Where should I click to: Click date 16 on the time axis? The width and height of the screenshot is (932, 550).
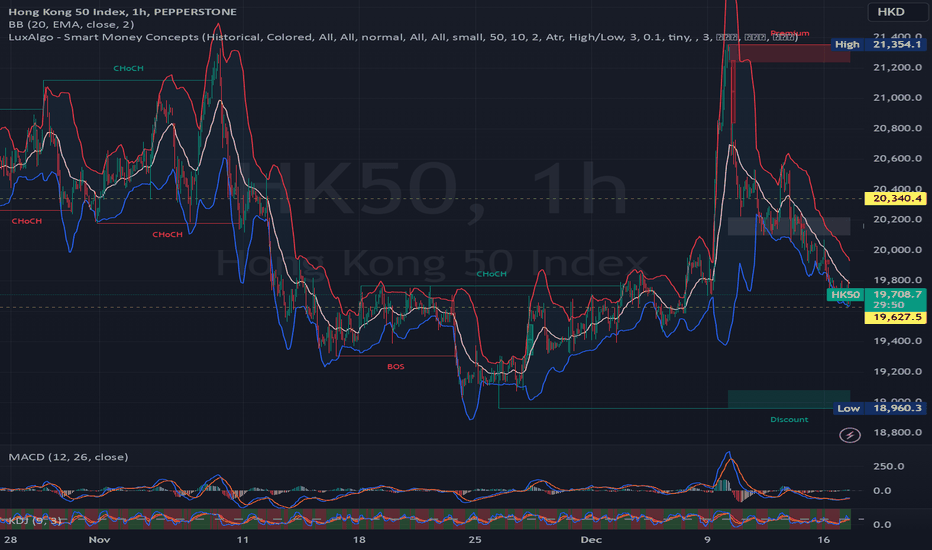pos(823,539)
